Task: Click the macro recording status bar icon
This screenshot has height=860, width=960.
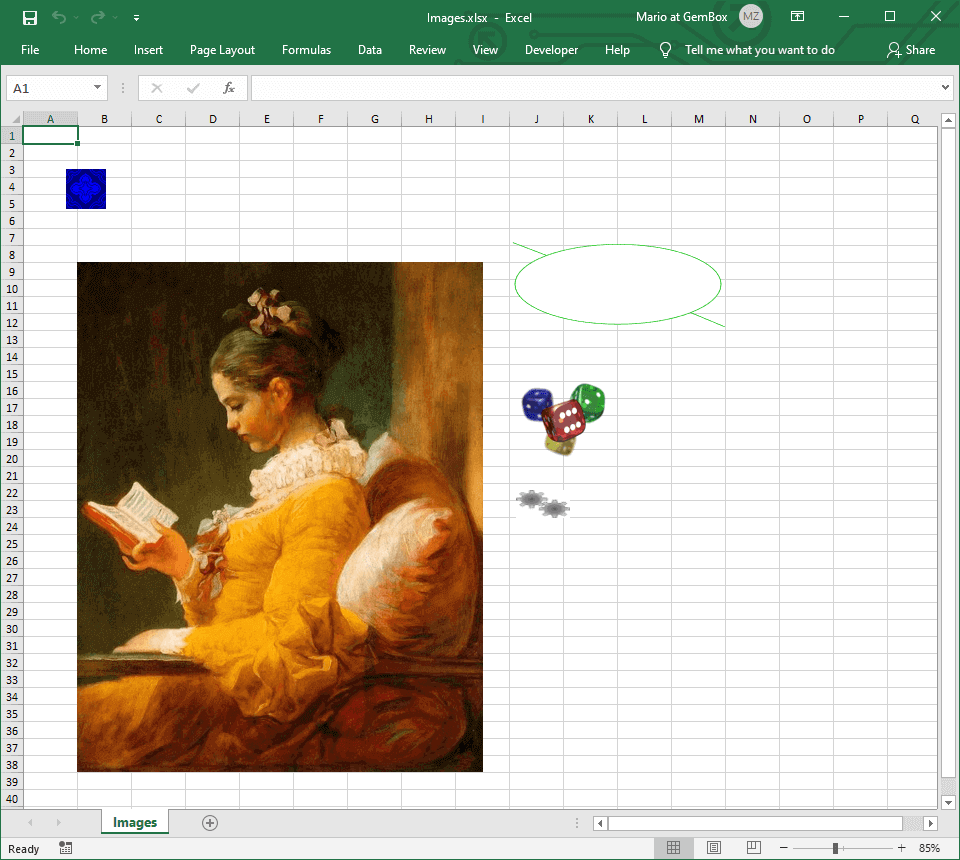Action: [x=66, y=848]
